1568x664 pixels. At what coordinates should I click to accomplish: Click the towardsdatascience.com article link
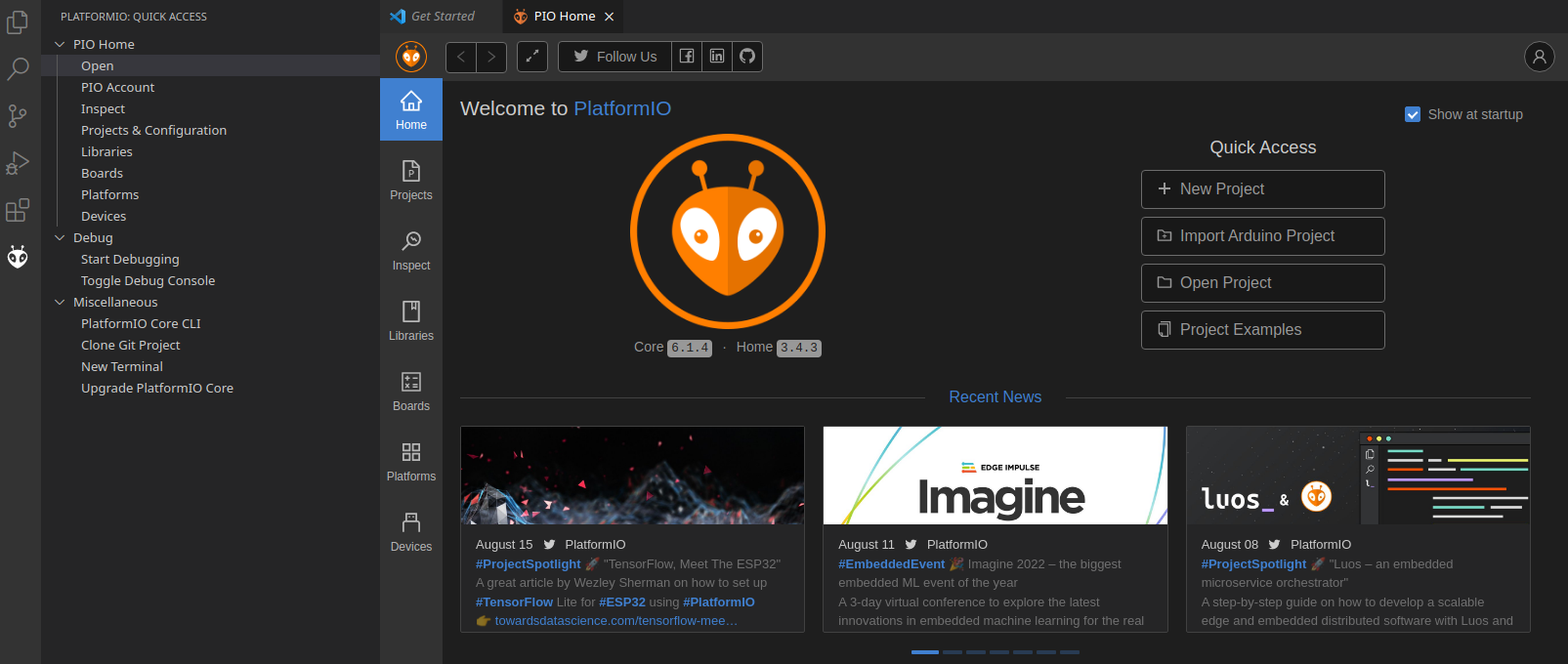(x=615, y=621)
